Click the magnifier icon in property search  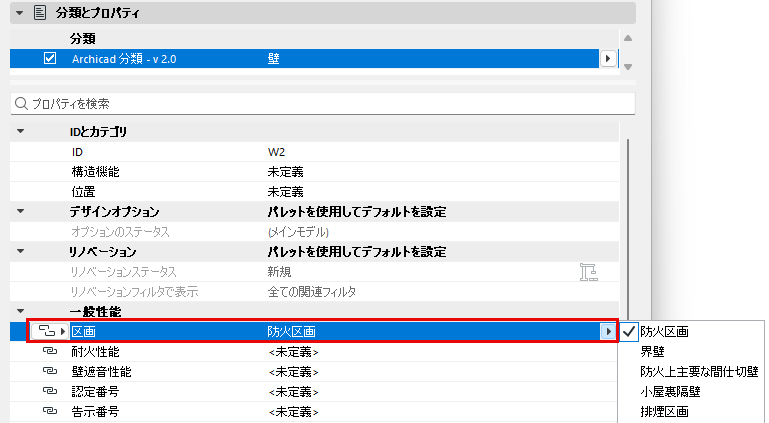tap(21, 103)
